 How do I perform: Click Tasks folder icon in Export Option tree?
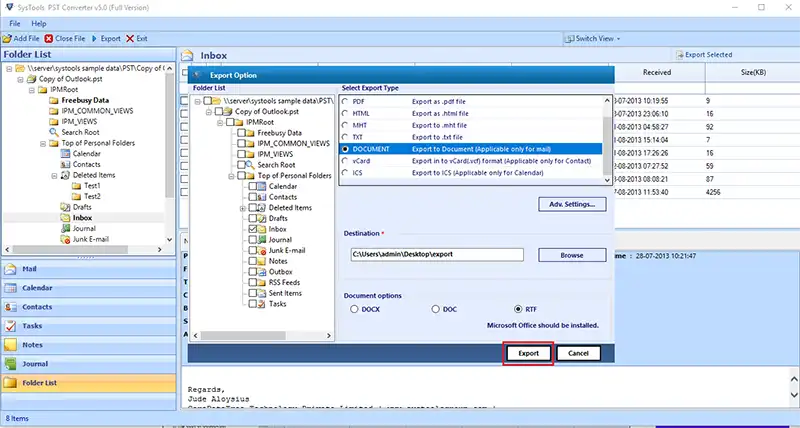point(261,304)
